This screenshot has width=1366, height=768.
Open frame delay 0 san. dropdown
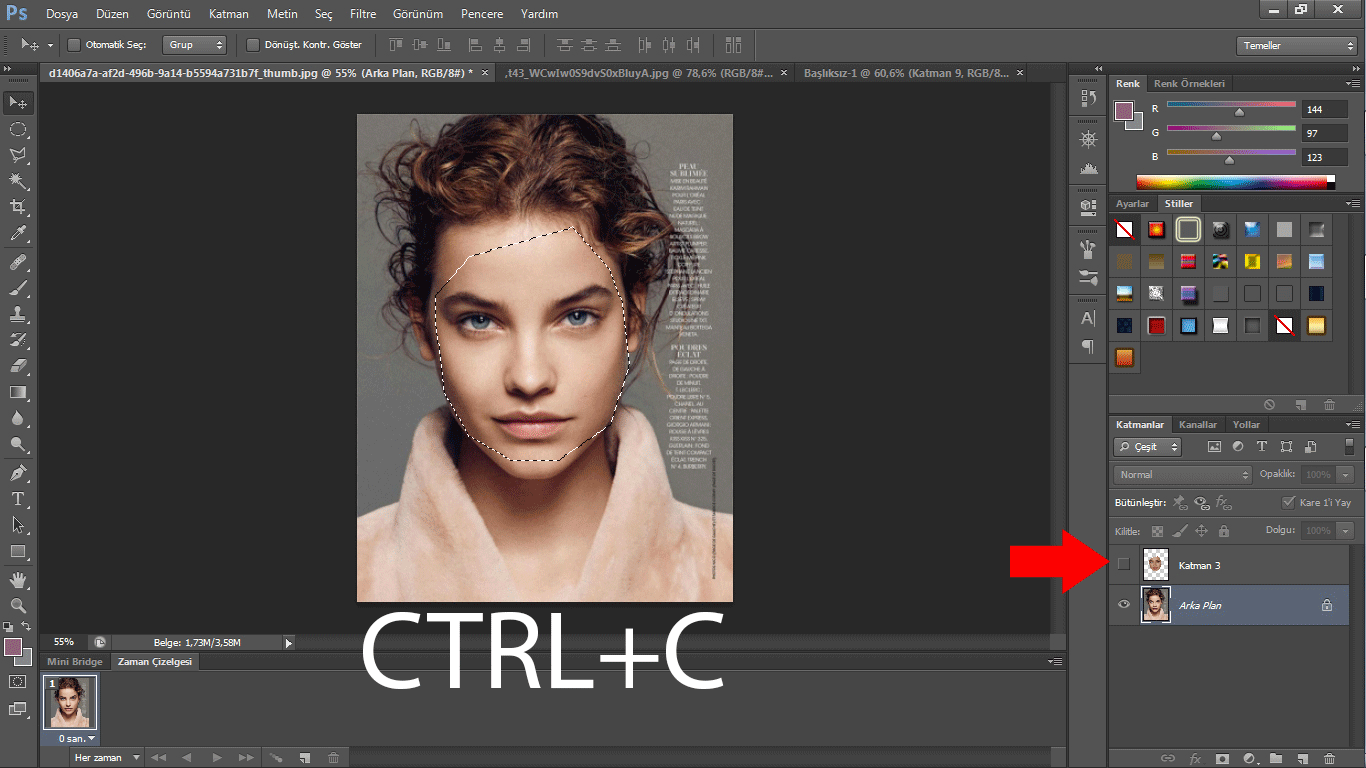[75, 738]
